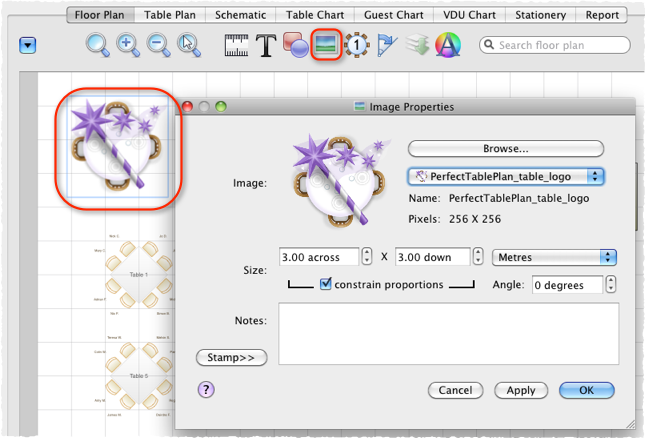Image resolution: width=645 pixels, height=438 pixels.
Task: Switch to the Table Chart tab
Action: [x=313, y=15]
